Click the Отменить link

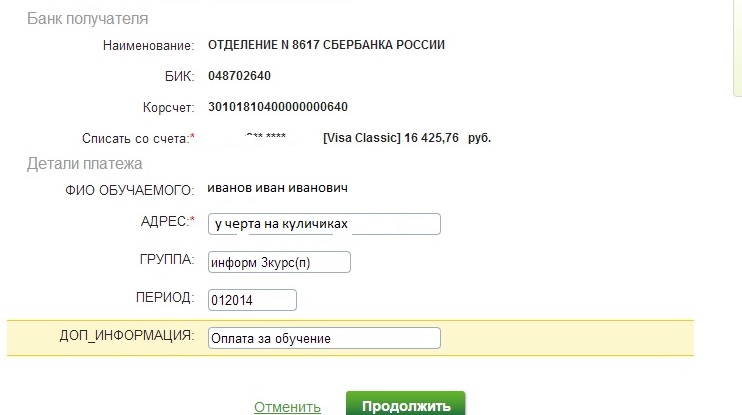tap(287, 407)
